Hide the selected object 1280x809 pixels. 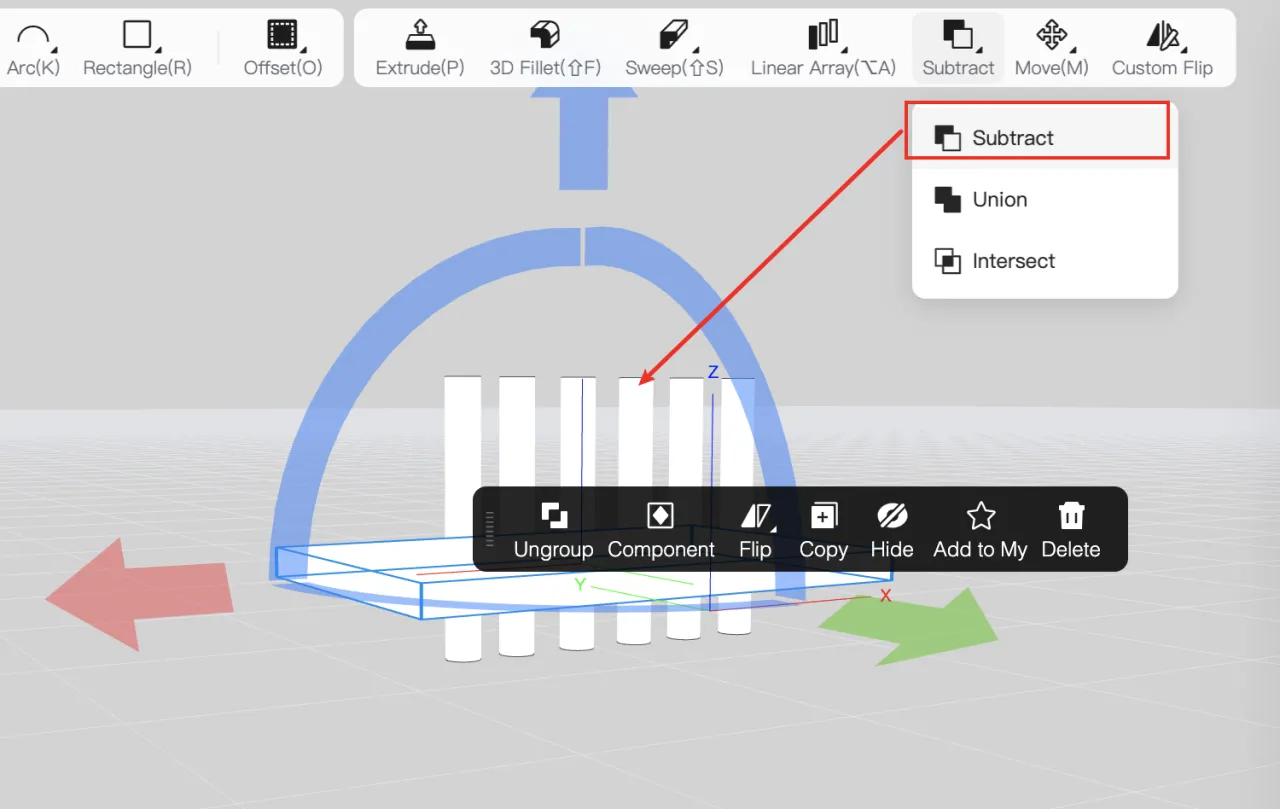point(892,529)
